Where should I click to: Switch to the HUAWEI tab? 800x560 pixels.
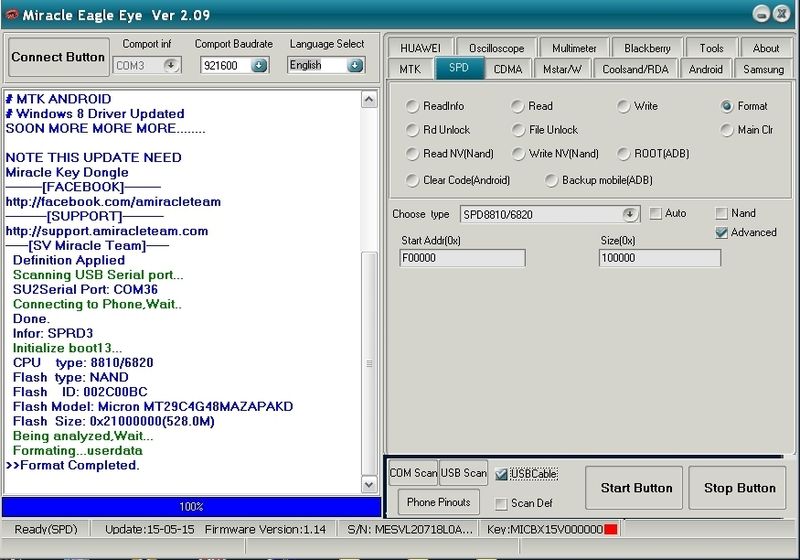tap(420, 48)
